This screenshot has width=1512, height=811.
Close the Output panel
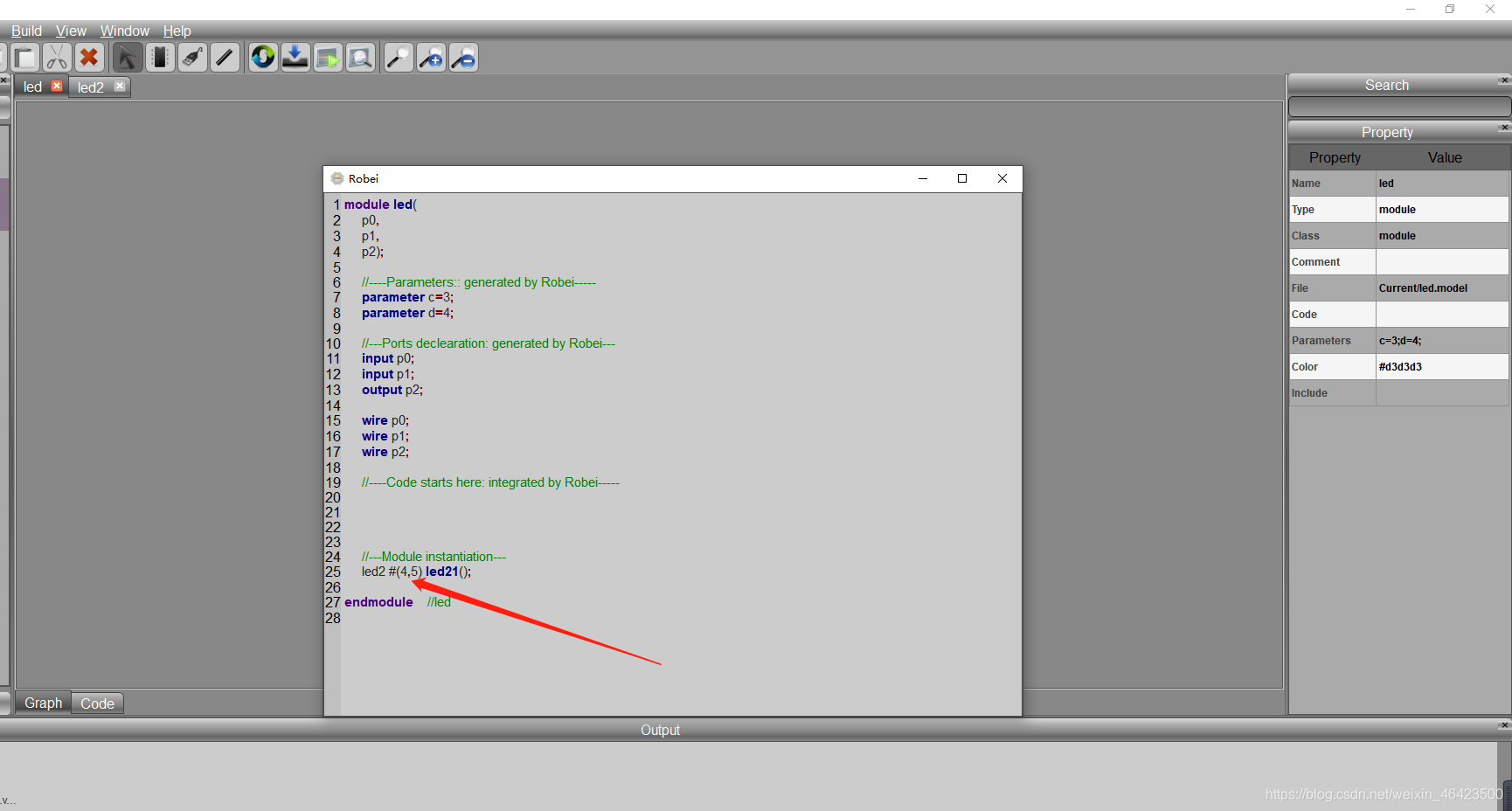1504,725
